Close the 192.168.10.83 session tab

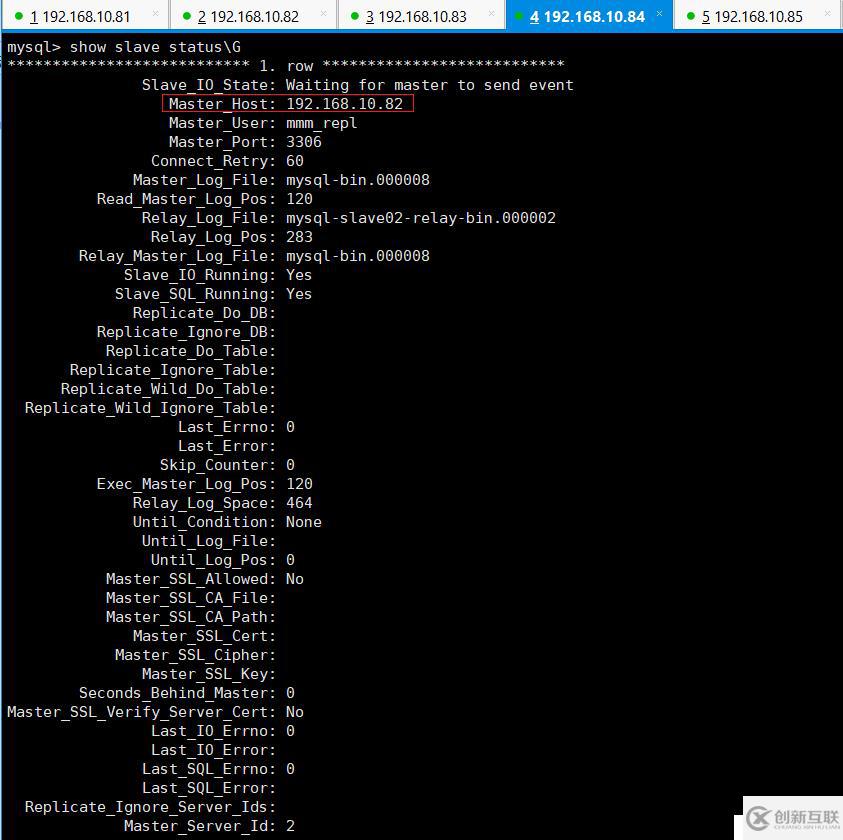pos(491,13)
